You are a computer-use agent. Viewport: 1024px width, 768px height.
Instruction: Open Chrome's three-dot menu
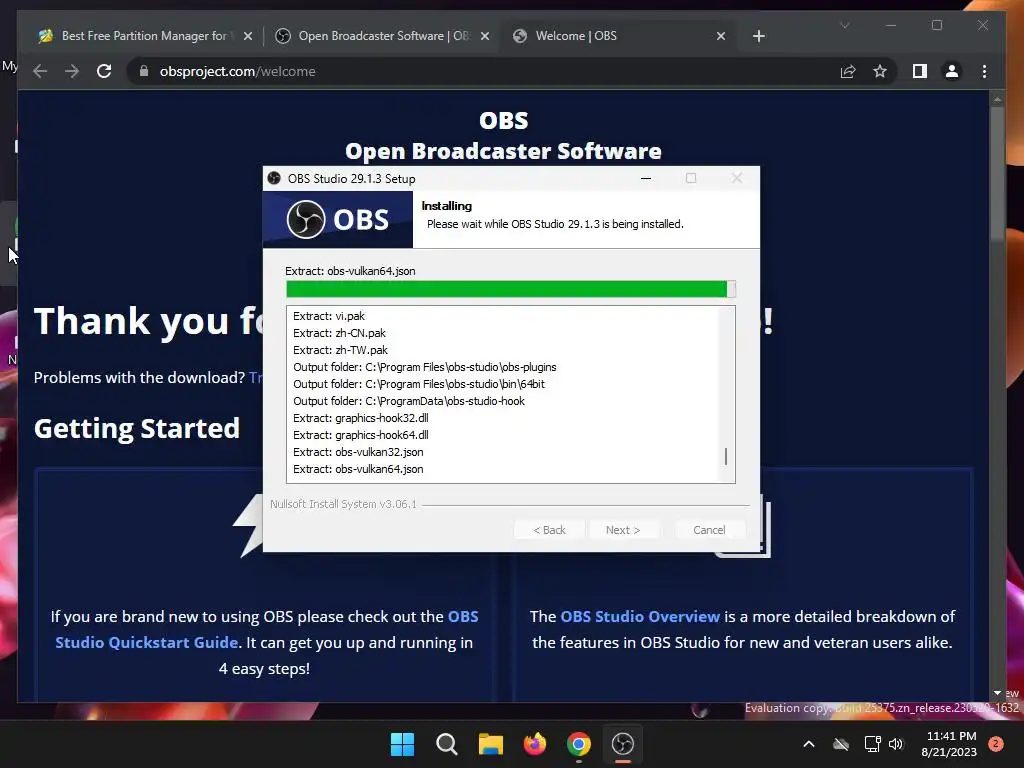pyautogui.click(x=984, y=71)
